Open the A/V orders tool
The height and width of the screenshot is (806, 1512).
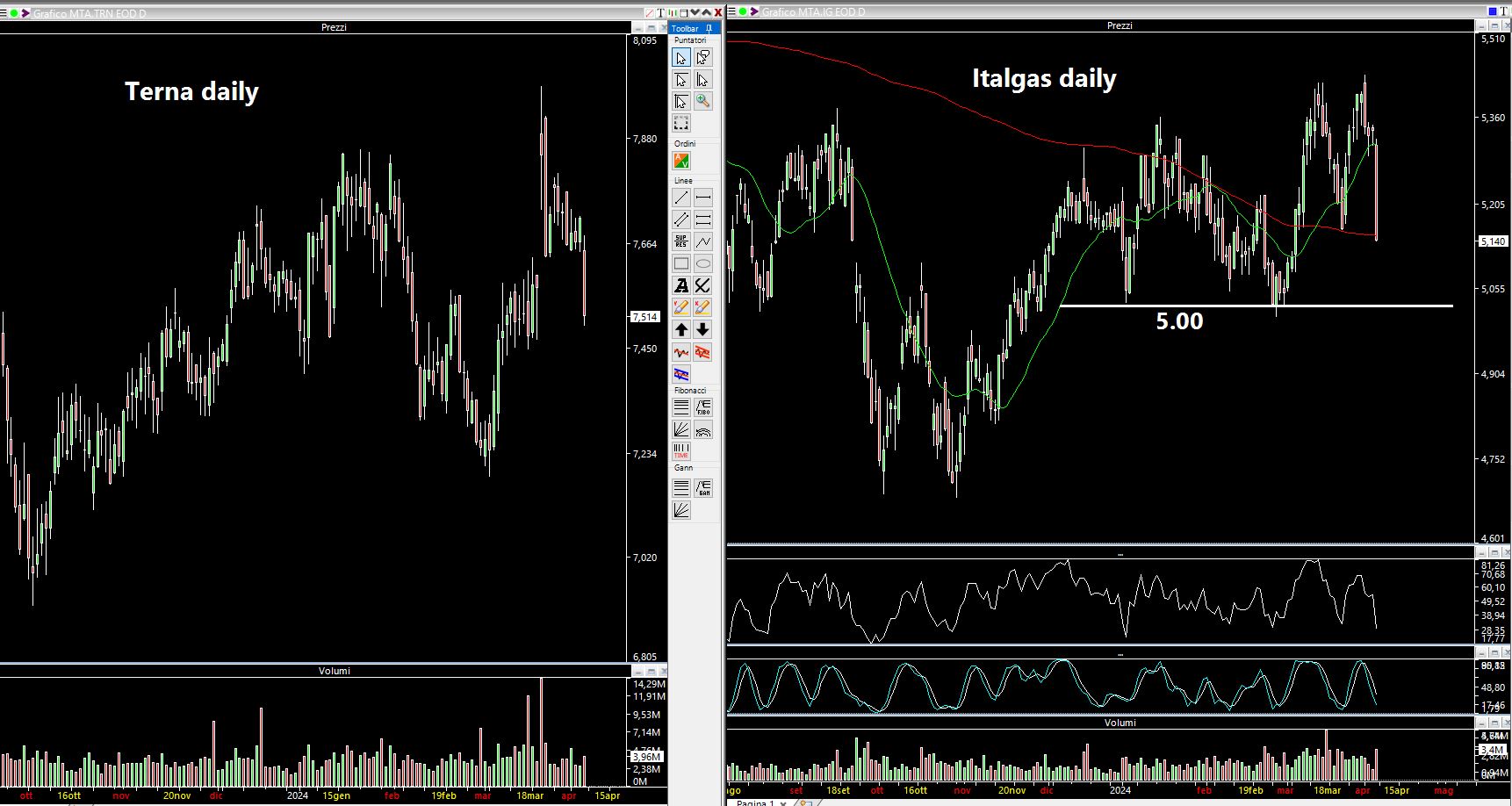(x=681, y=161)
